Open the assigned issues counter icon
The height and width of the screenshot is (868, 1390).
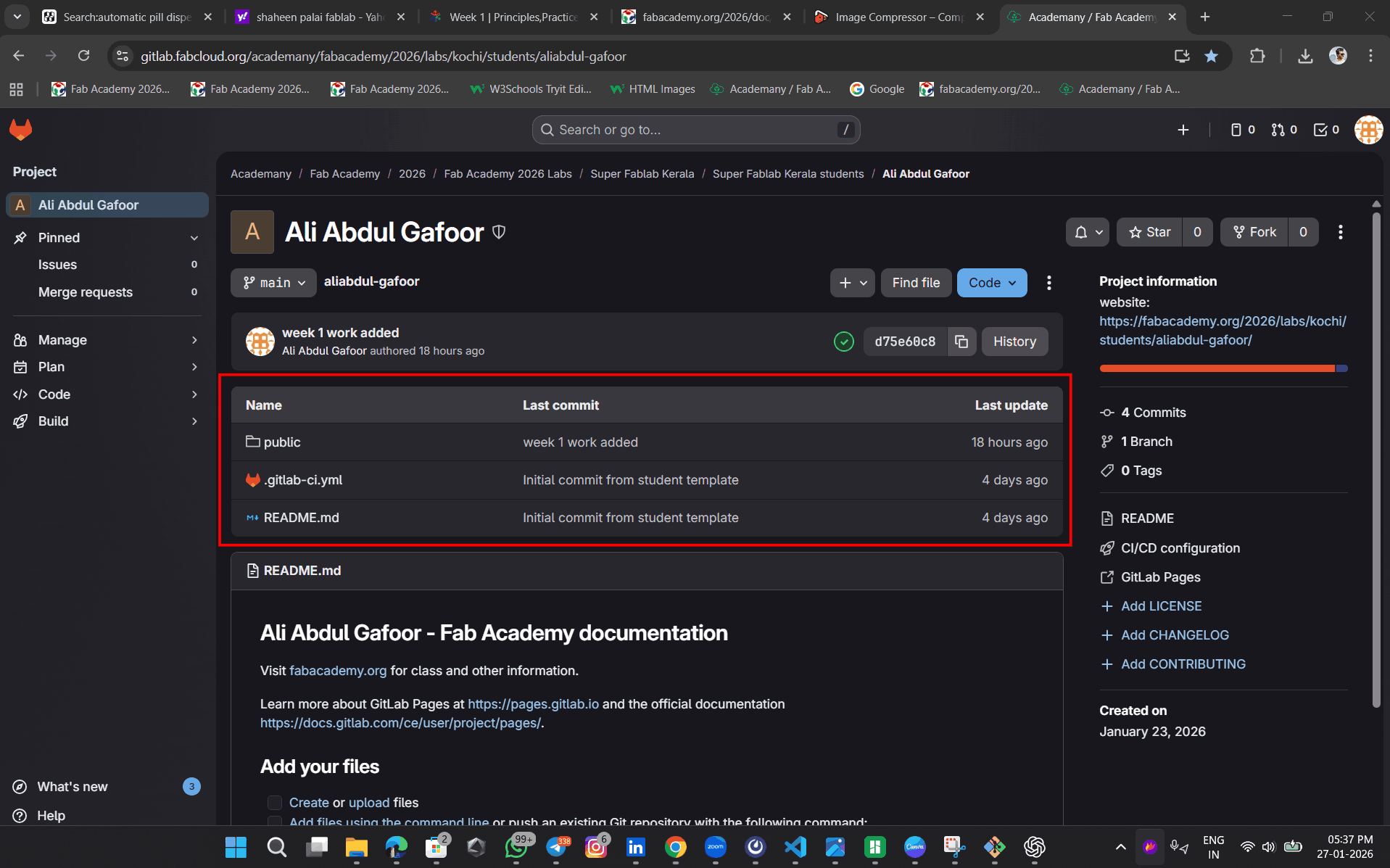[1243, 130]
